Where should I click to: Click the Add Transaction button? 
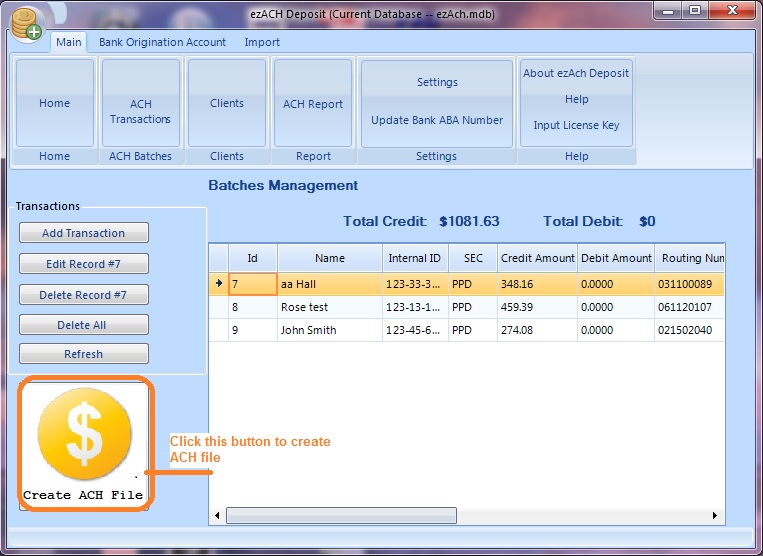tap(84, 233)
